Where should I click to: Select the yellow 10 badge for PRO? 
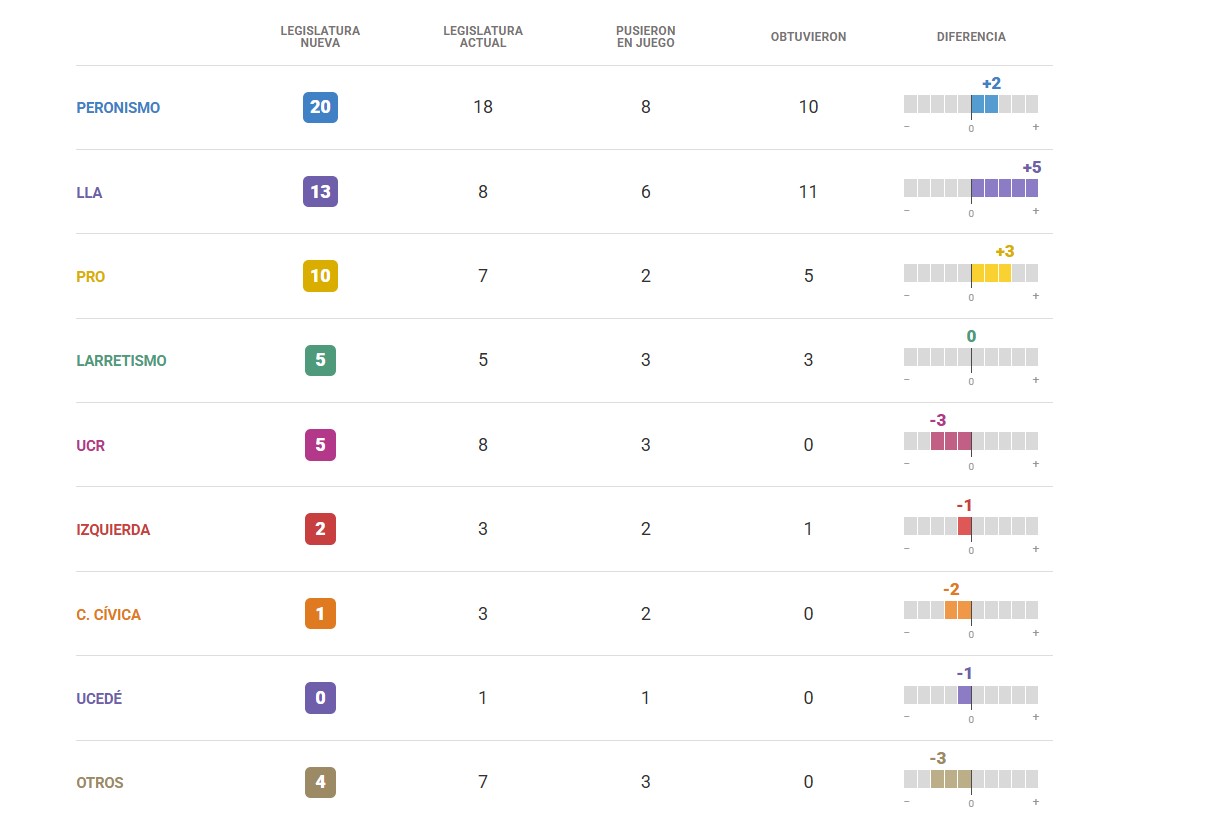(320, 276)
